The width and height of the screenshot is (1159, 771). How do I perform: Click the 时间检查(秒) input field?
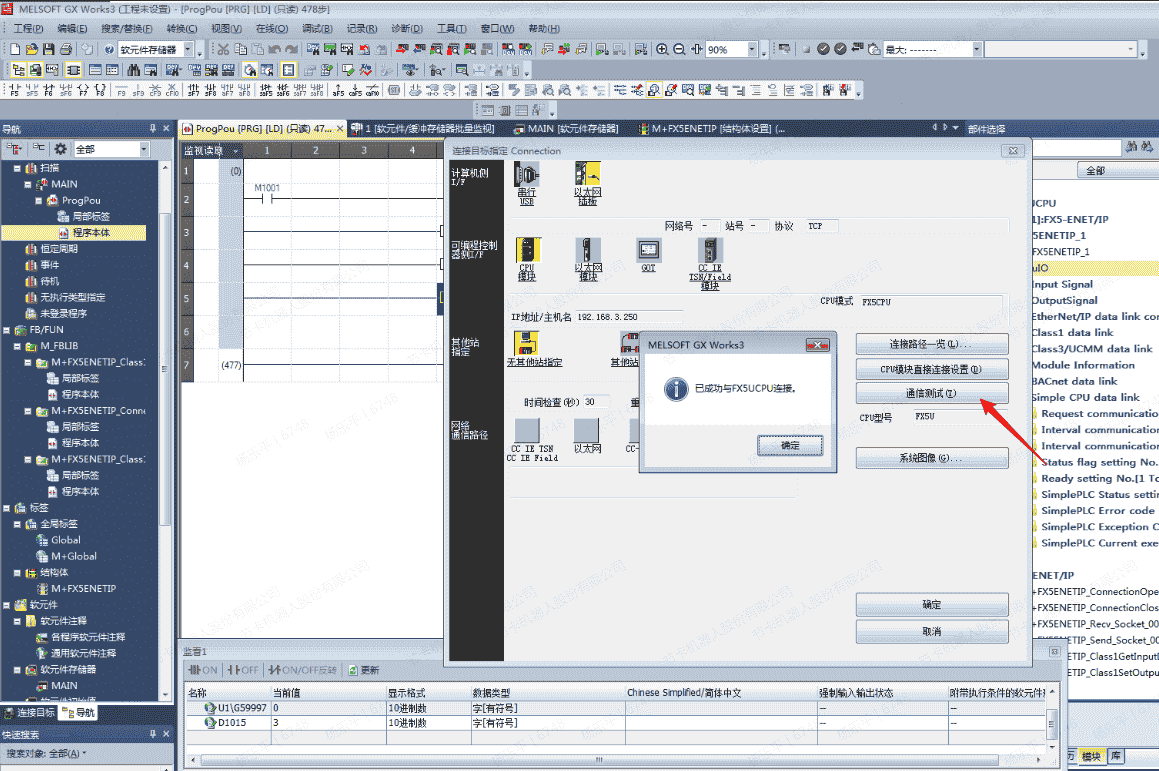point(596,402)
